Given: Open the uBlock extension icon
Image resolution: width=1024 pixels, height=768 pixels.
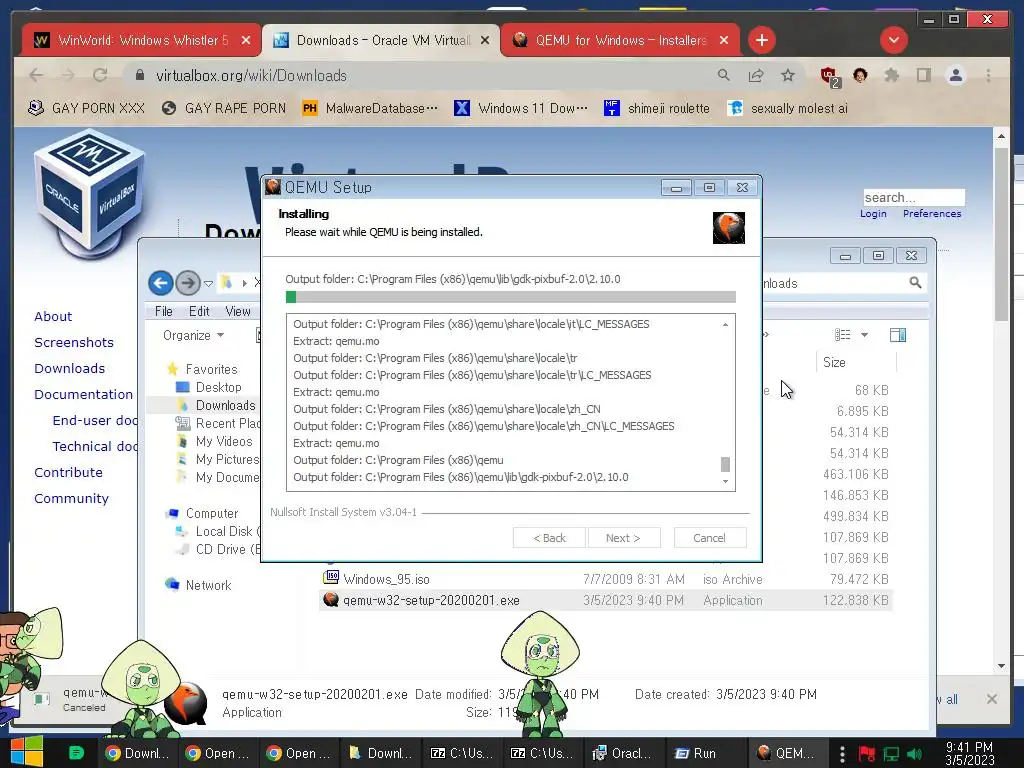Looking at the screenshot, I should 829,76.
